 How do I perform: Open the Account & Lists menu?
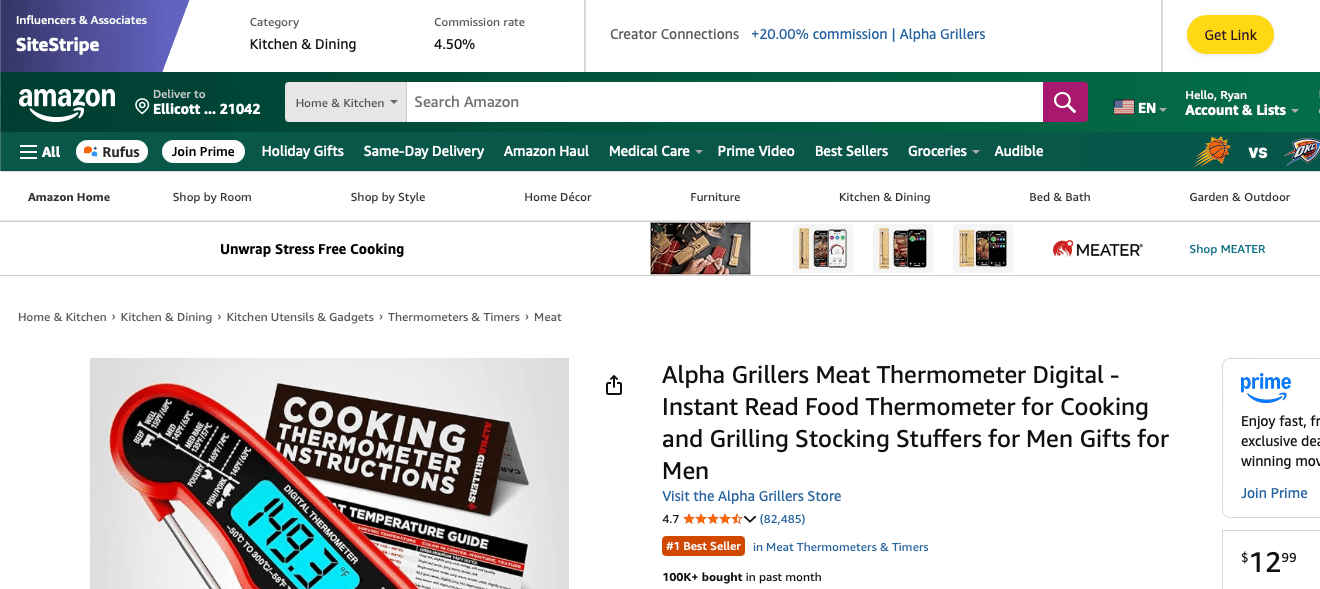(x=1241, y=110)
